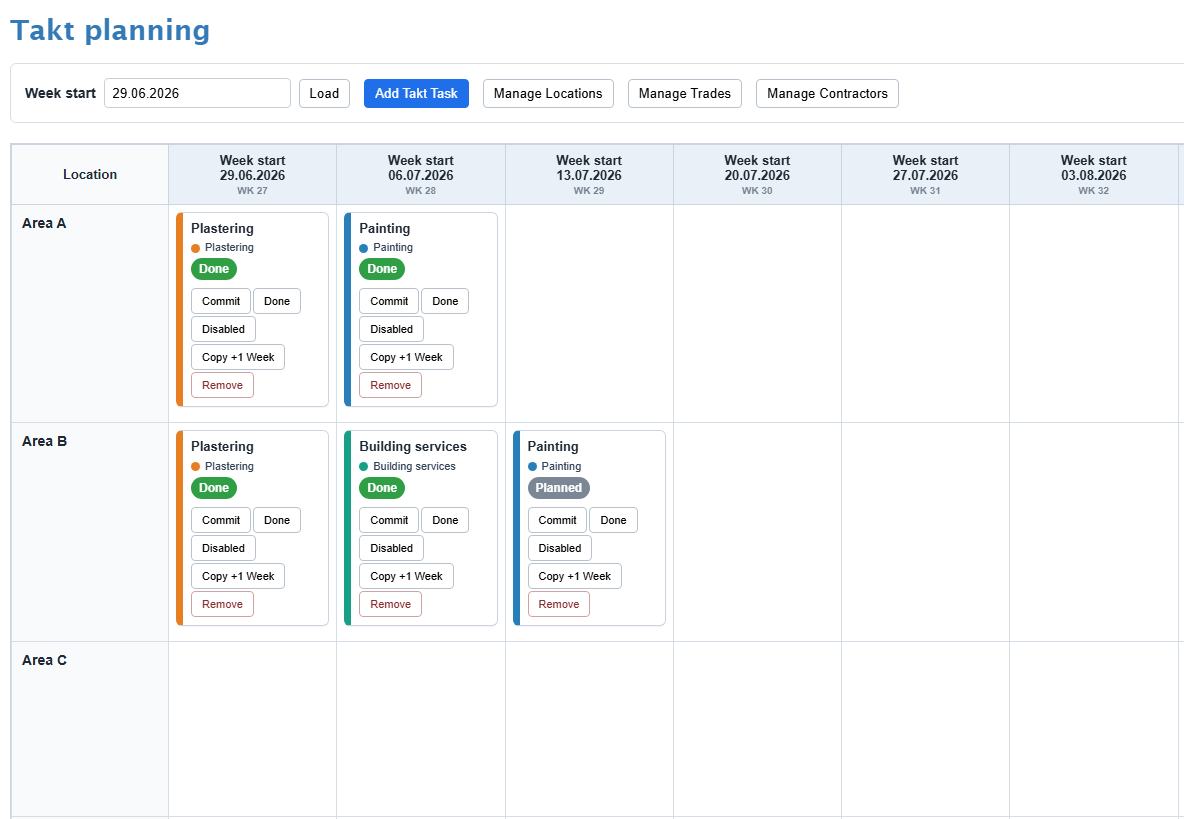Click the Week start date input field
1184x819 pixels.
(x=197, y=93)
